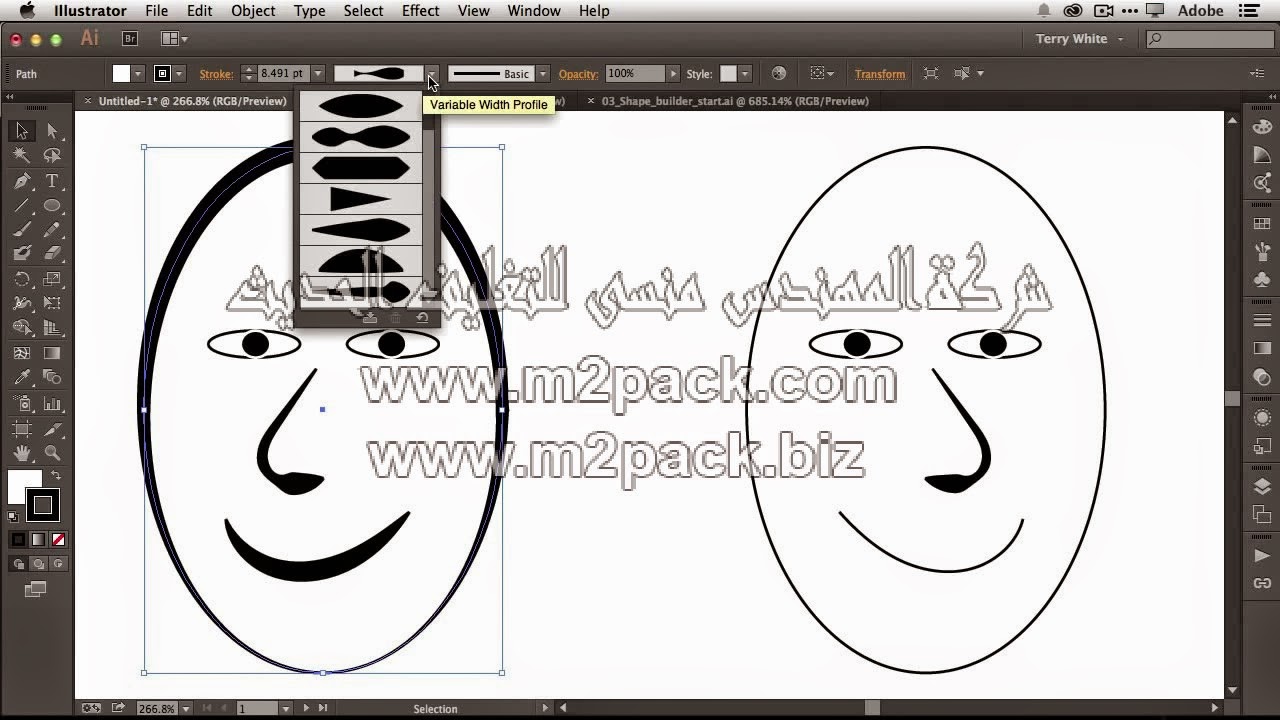Select the Lasso tool
Screen dimensions: 1280x720
coord(52,156)
